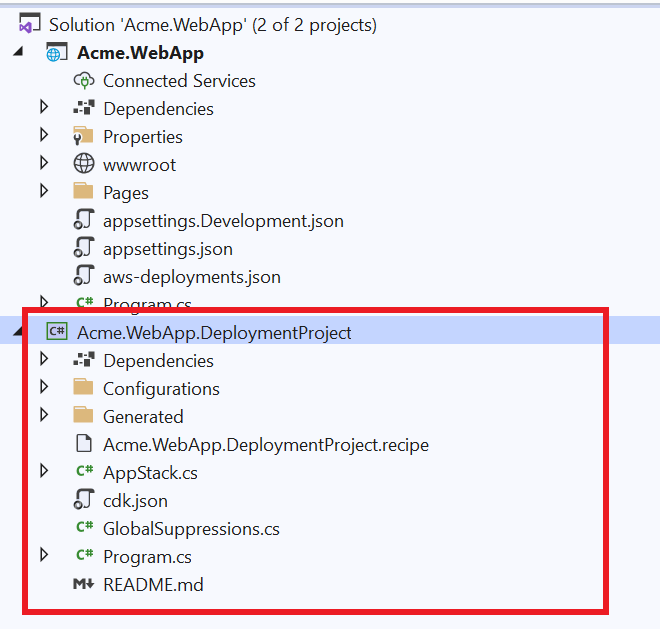Select the wwwroot label
Screen dimensions: 660x629
click(x=139, y=165)
